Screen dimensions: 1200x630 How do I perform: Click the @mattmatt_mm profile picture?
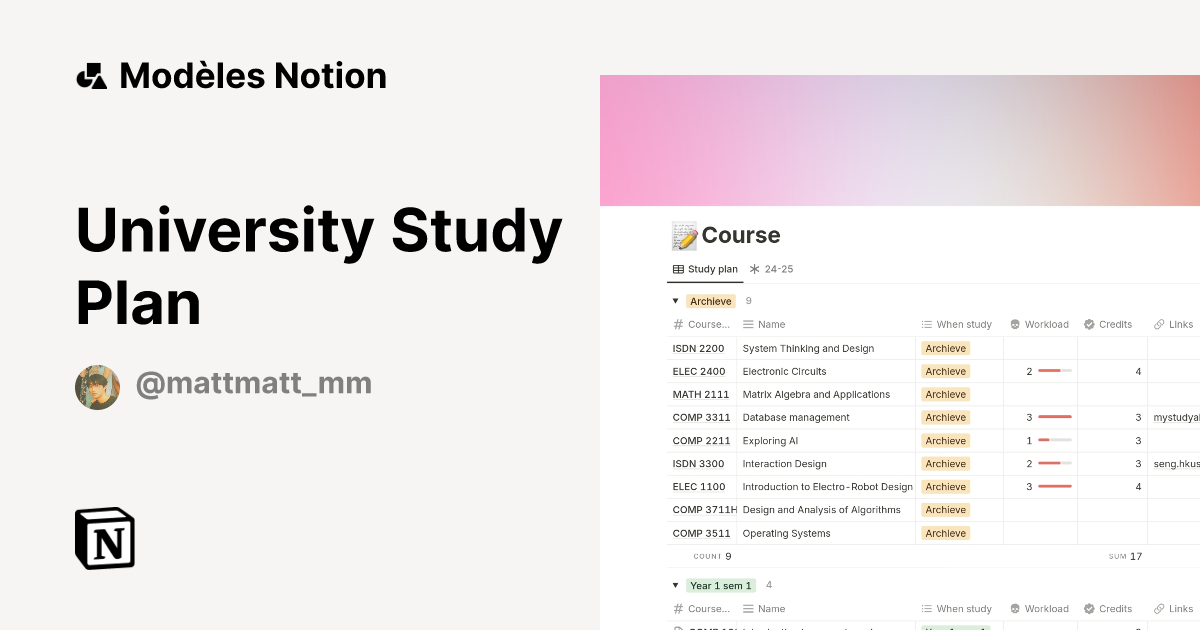(97, 387)
